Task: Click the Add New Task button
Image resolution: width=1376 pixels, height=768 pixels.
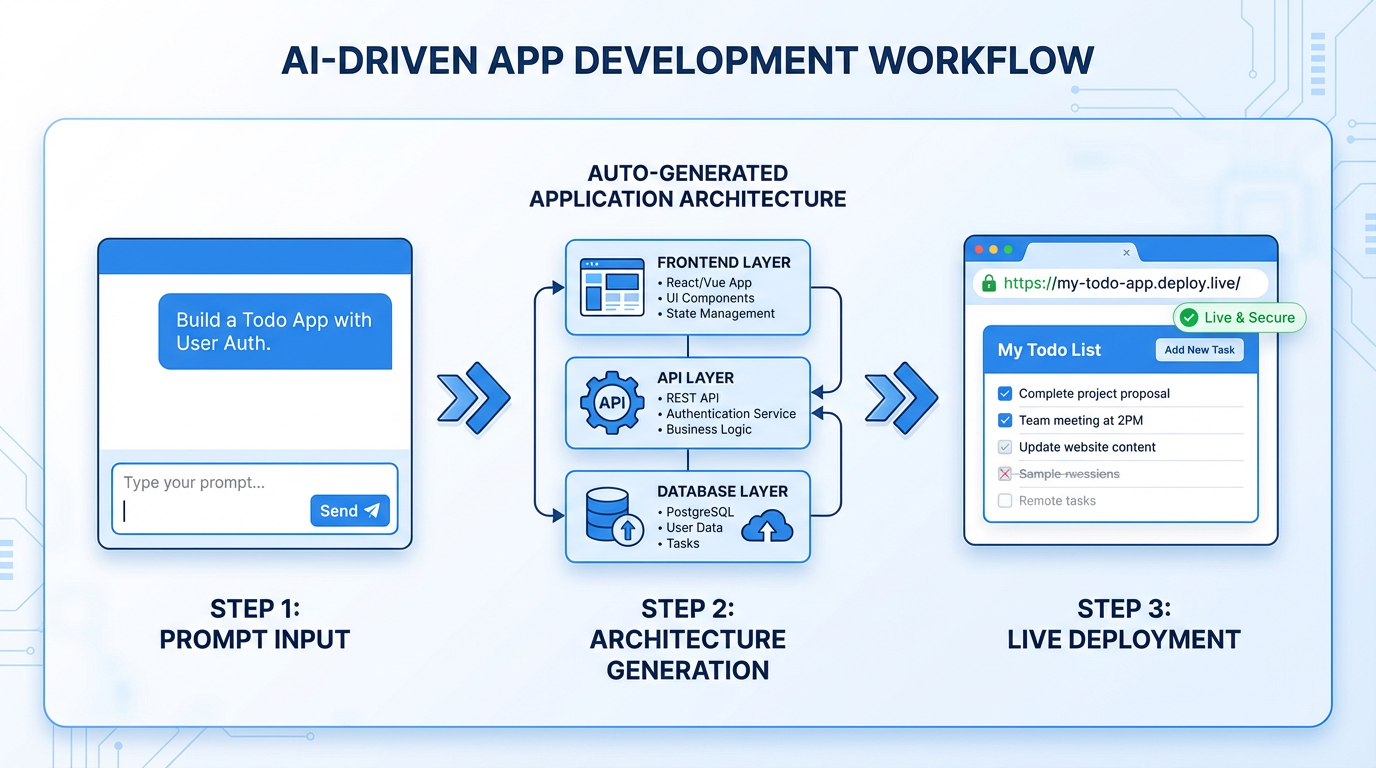Action: click(1199, 350)
